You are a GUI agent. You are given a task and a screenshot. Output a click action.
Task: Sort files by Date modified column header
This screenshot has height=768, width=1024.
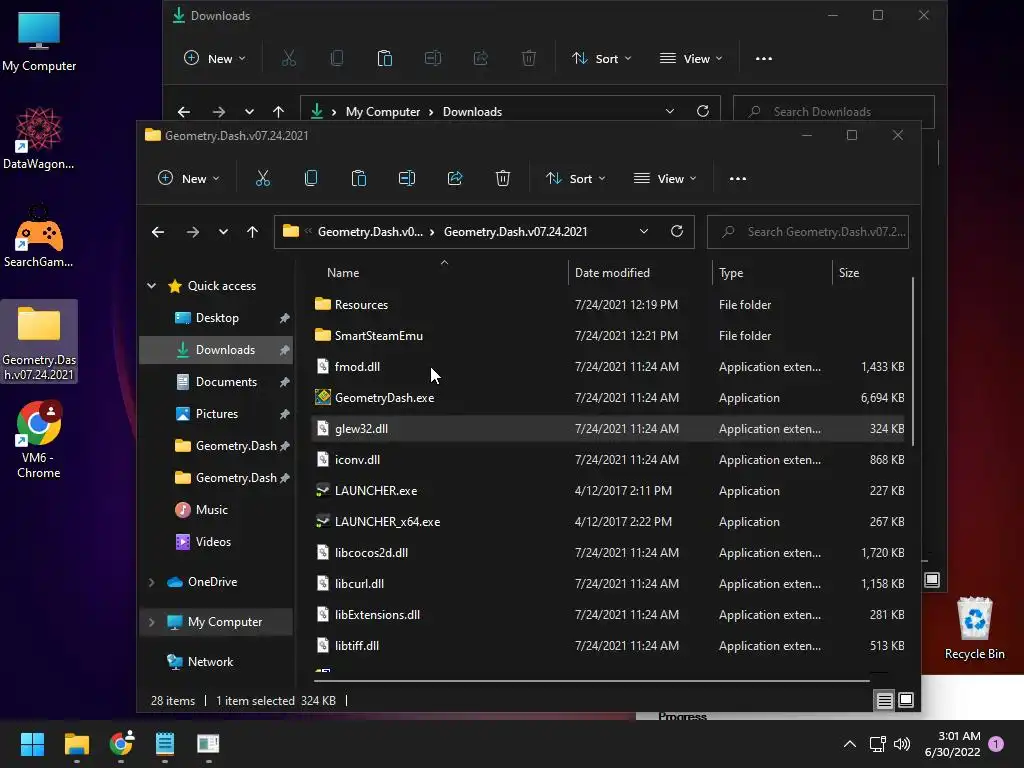[612, 273]
